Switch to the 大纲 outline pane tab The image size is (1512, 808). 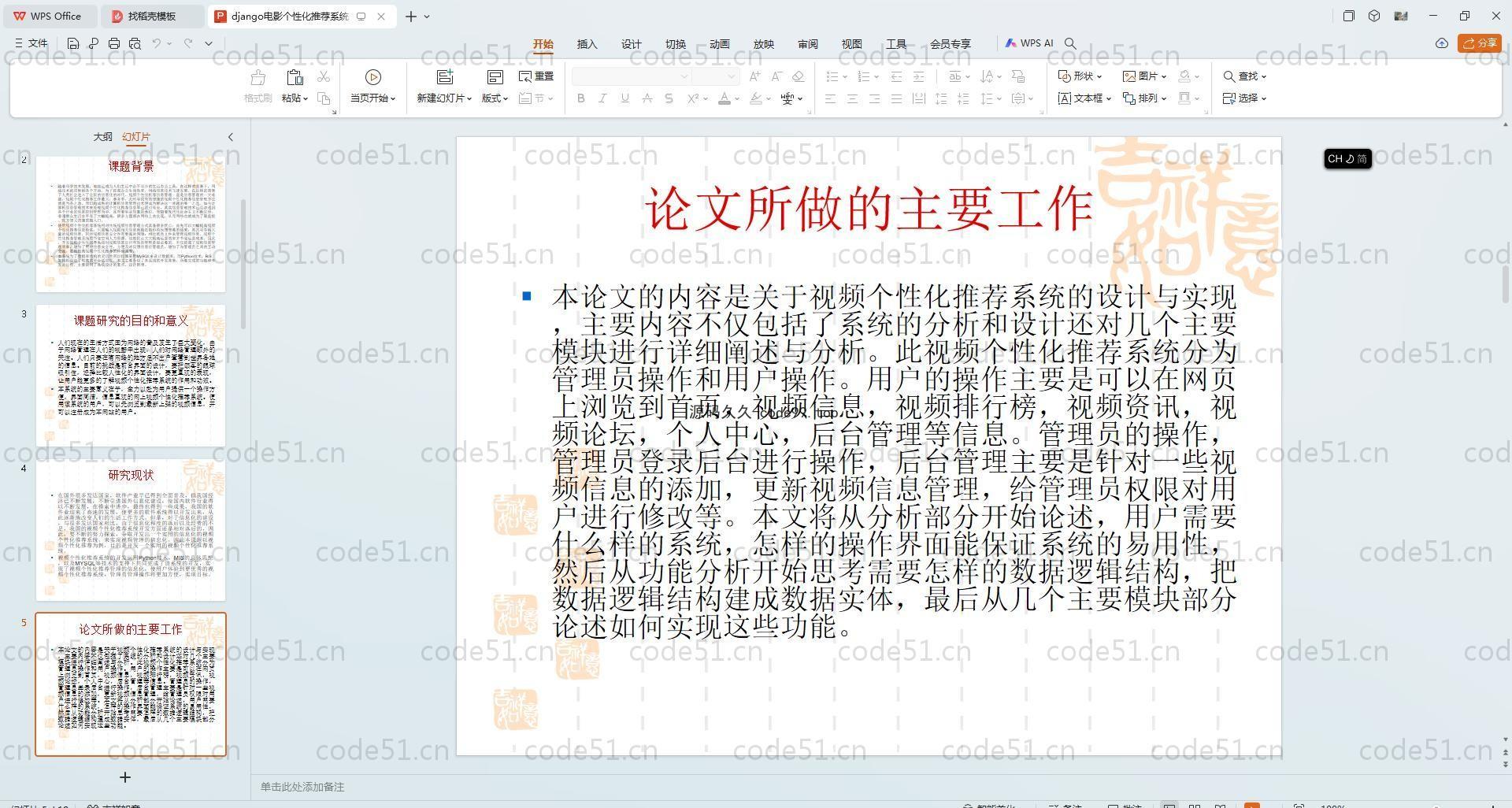[x=102, y=137]
